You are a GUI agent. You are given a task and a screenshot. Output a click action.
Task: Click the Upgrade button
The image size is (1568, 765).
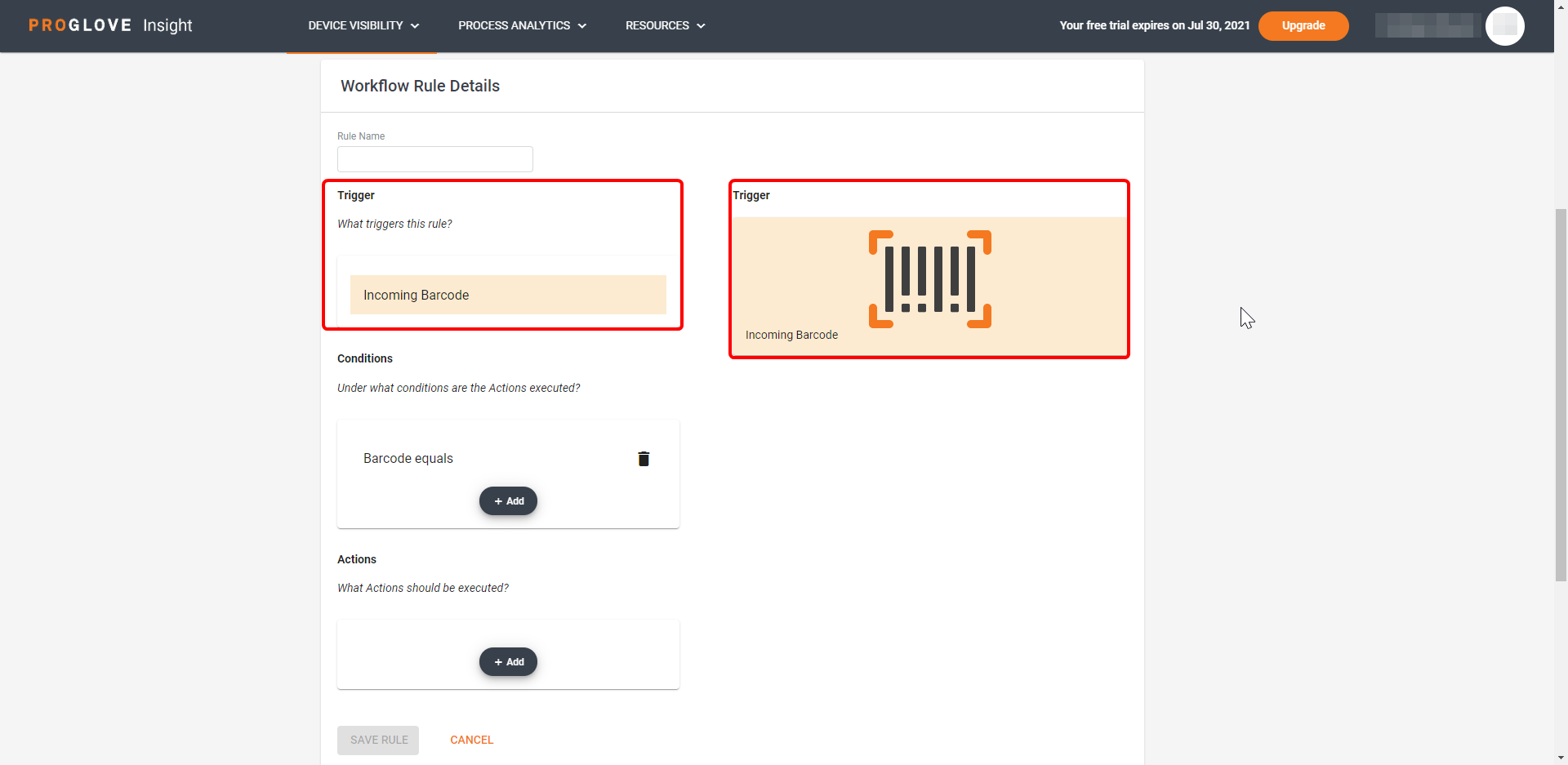pos(1303,25)
